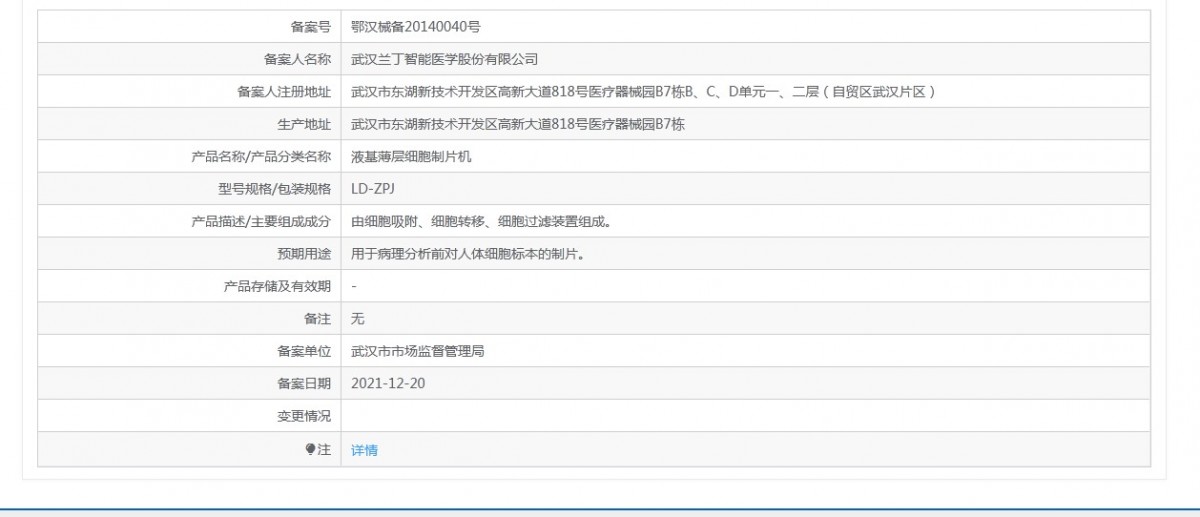The height and width of the screenshot is (517, 1200).
Task: Select the model value LD-ZPJ
Action: pos(373,189)
